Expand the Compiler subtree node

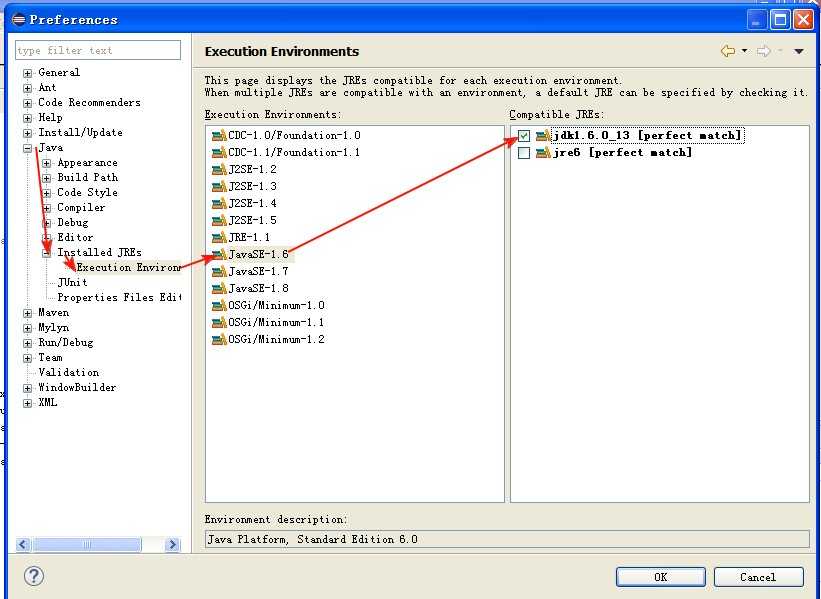tap(47, 208)
